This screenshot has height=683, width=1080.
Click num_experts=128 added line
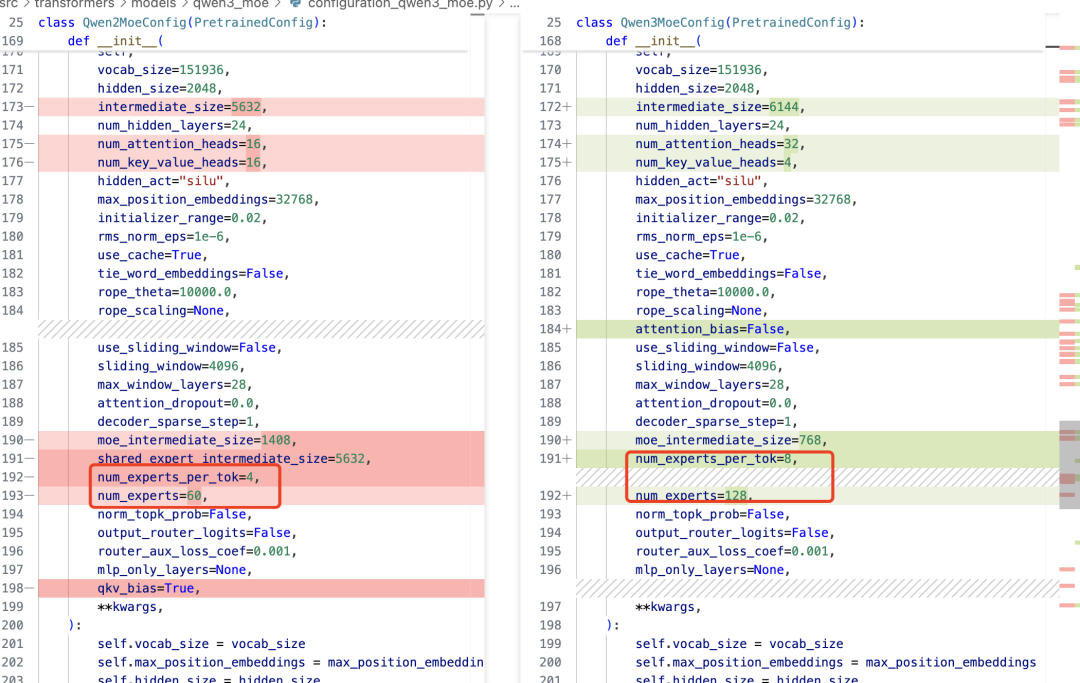[694, 496]
